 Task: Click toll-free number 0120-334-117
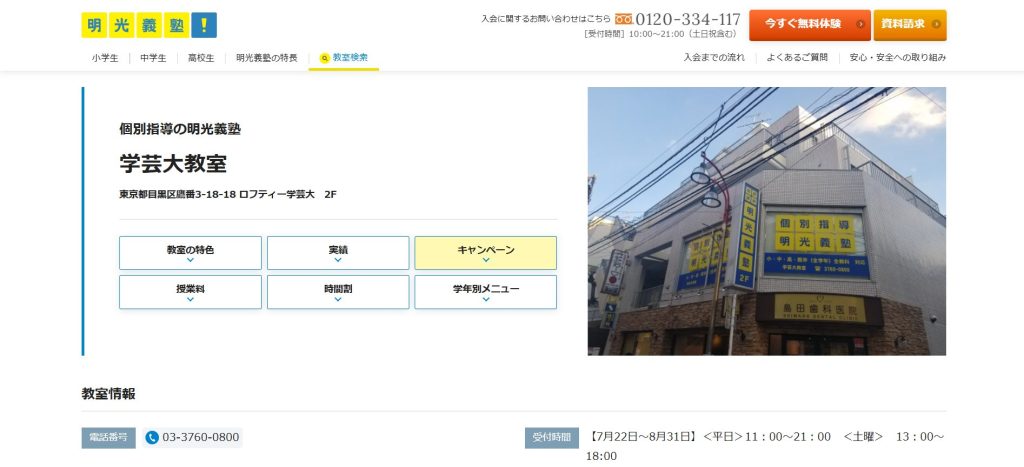coord(688,19)
